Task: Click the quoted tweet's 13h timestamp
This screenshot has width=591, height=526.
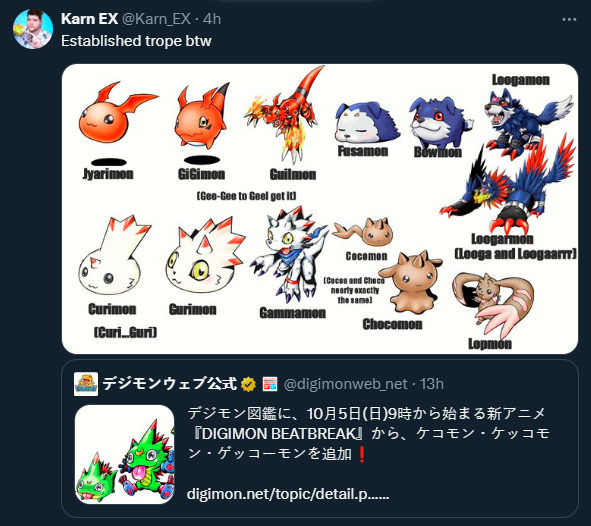Action: tap(432, 384)
